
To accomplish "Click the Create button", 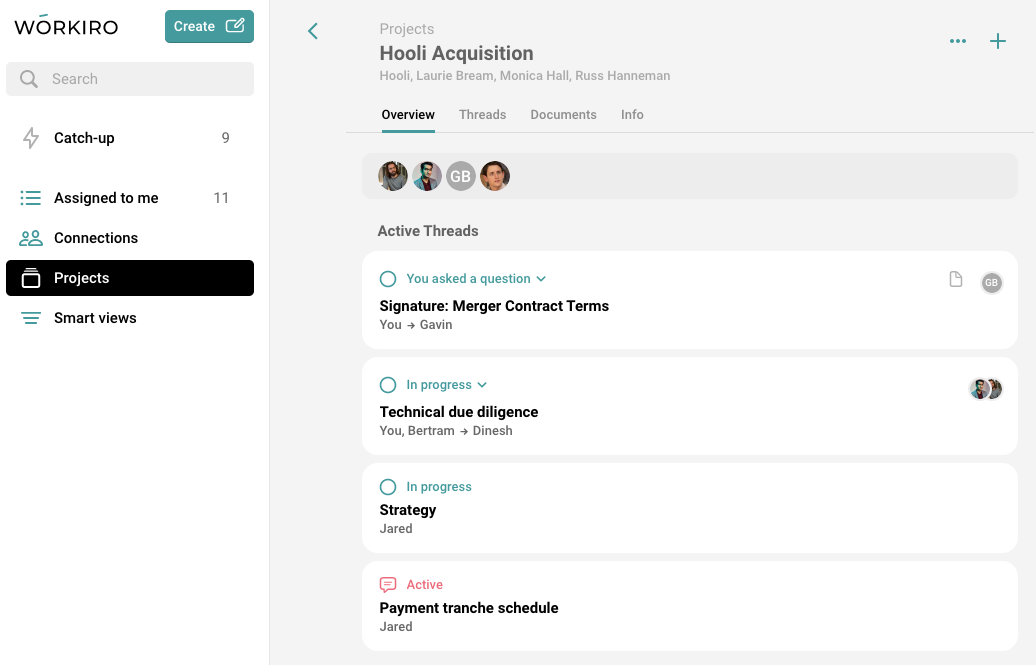I will pos(209,27).
